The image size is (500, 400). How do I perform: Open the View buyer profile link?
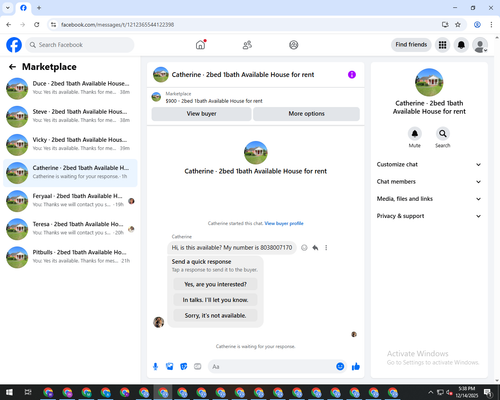click(284, 223)
